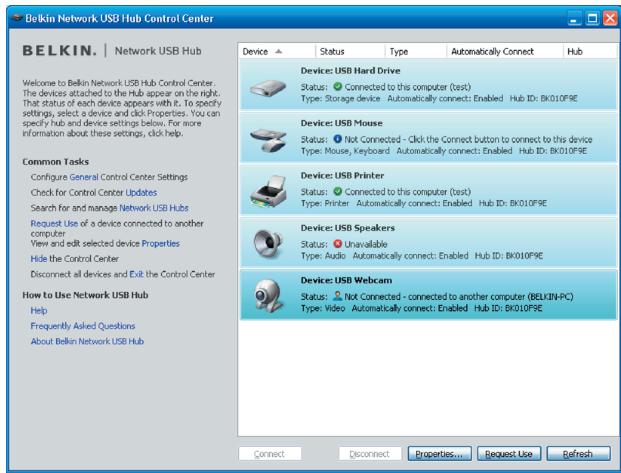
Task: Click 'Type: Storage device' text
Action: point(340,98)
